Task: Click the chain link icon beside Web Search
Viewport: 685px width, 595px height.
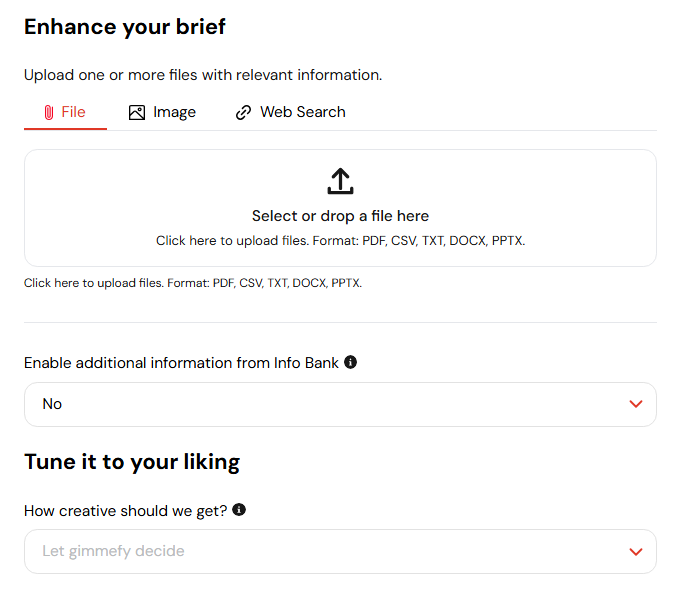Action: pos(243,113)
